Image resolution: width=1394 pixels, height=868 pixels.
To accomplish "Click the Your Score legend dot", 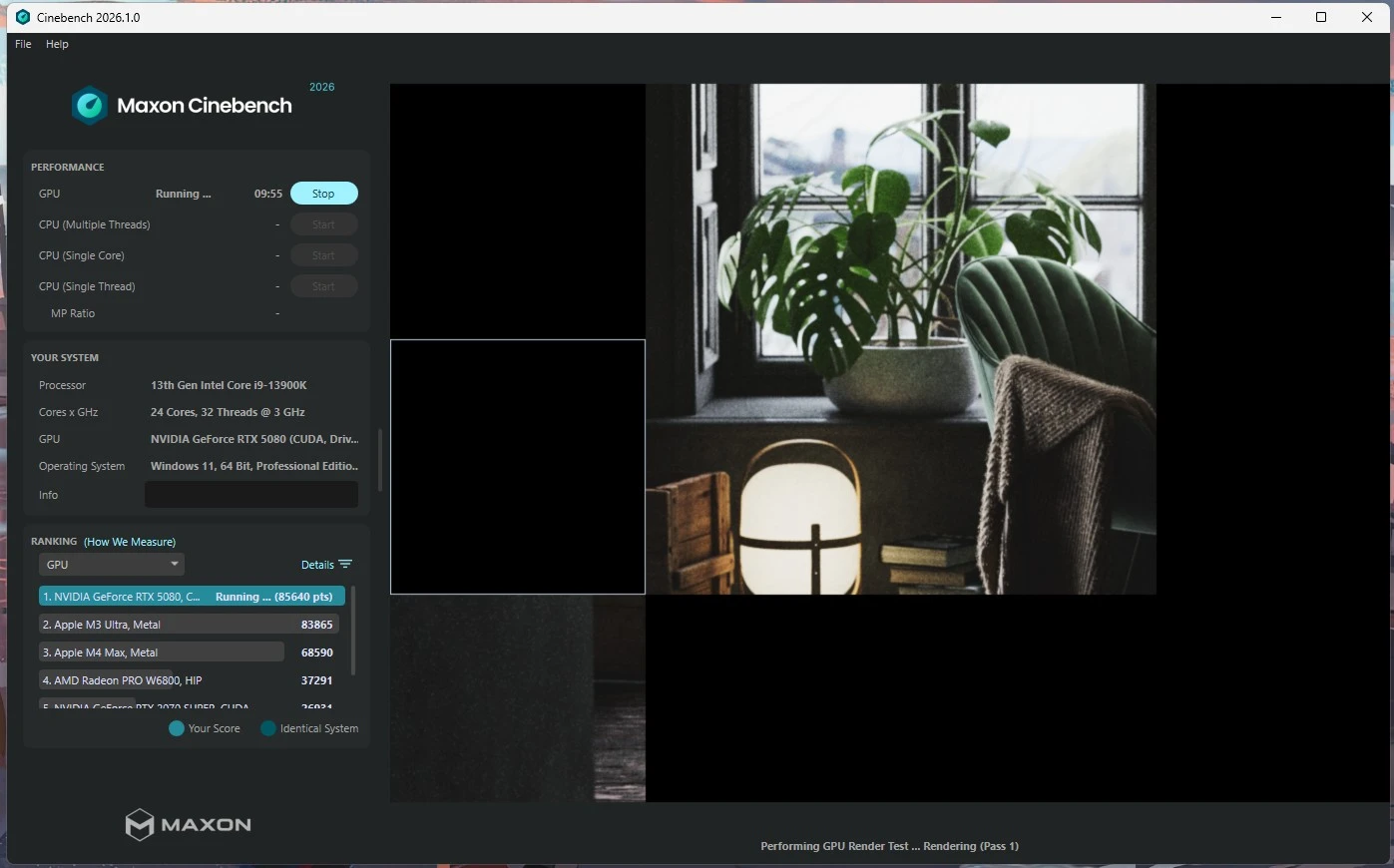I will click(177, 728).
